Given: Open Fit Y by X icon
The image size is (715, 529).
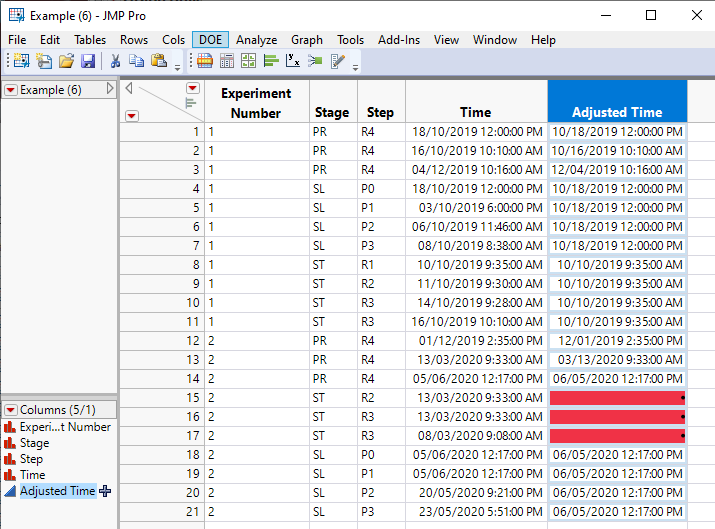Looking at the screenshot, I should [293, 61].
